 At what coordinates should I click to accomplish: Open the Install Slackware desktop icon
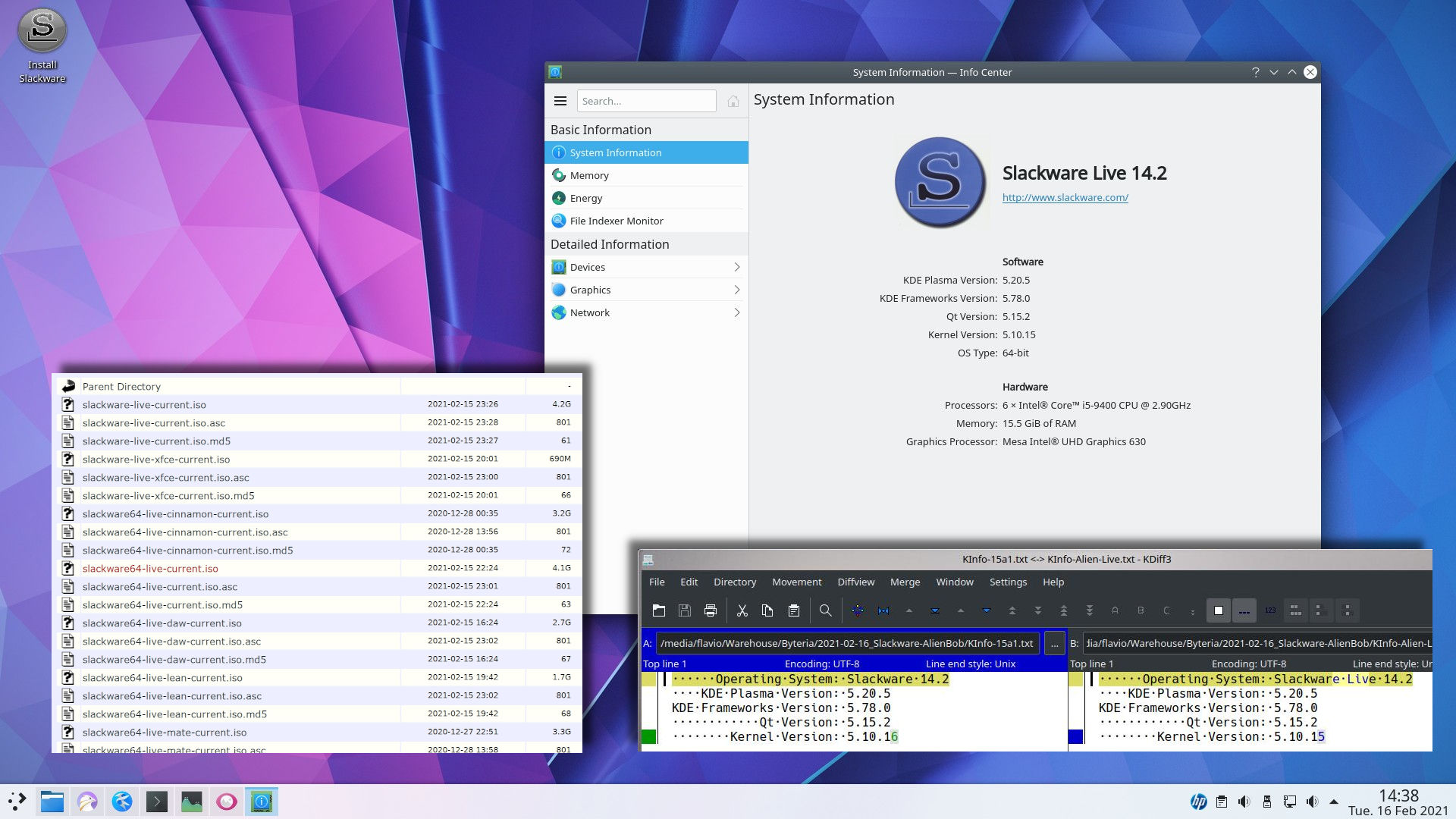(x=42, y=32)
